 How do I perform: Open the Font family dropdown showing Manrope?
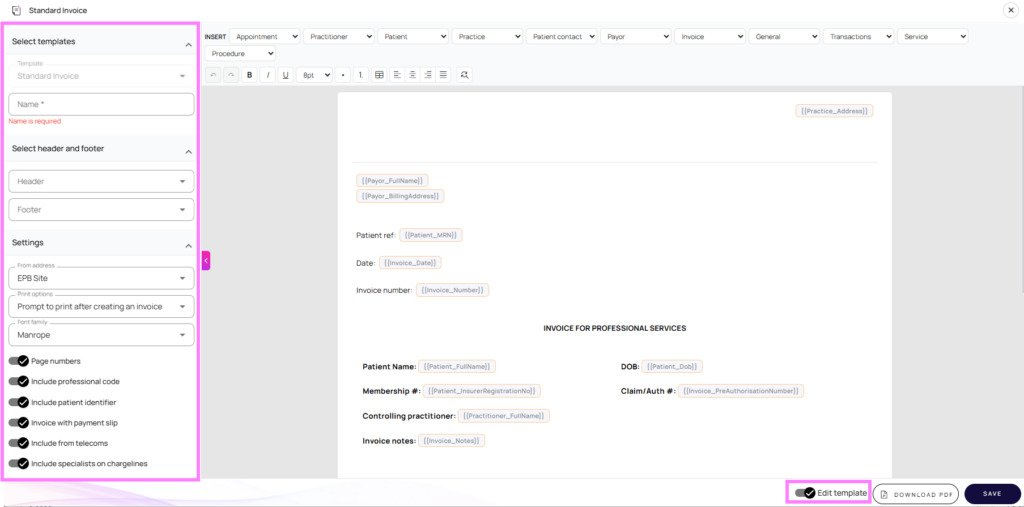click(101, 335)
